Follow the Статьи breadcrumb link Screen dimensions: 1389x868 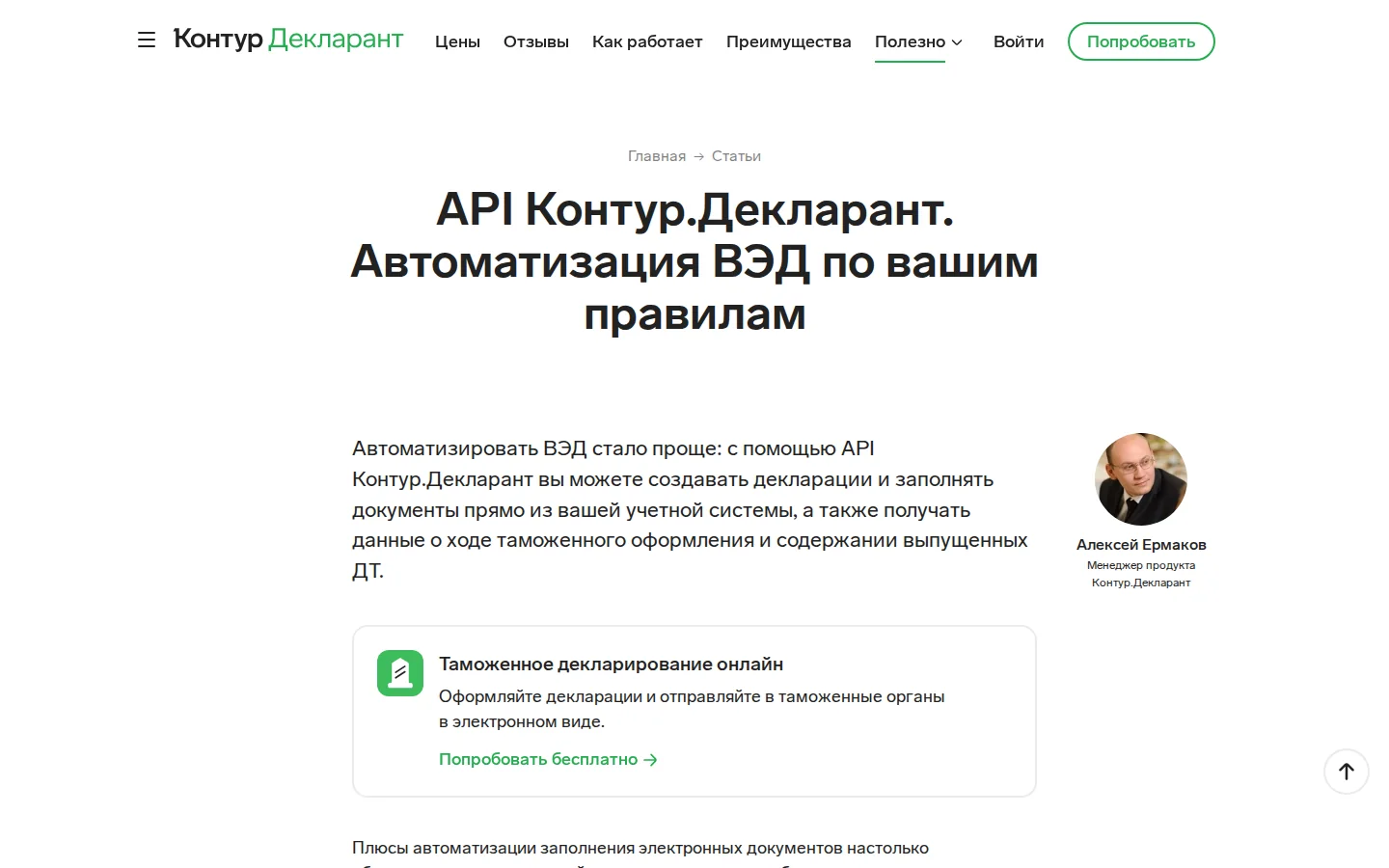[736, 156]
